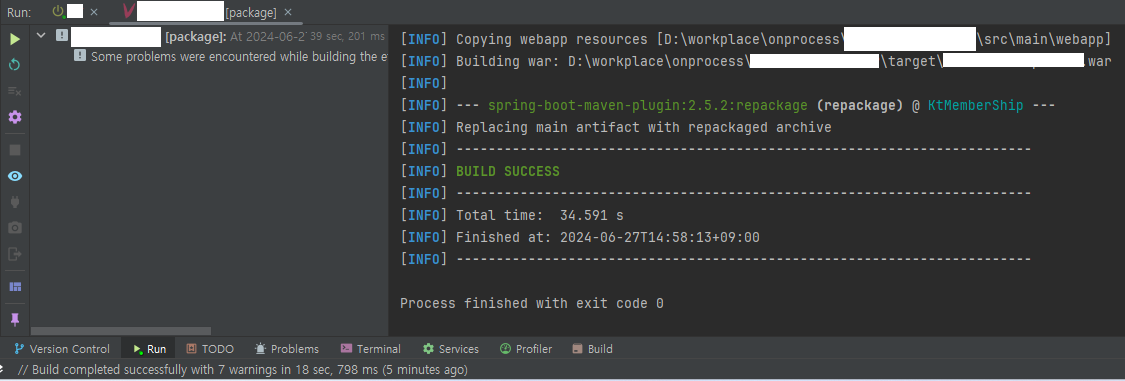The image size is (1125, 381).
Task: Click the camera thread dump icon
Action: (14, 227)
